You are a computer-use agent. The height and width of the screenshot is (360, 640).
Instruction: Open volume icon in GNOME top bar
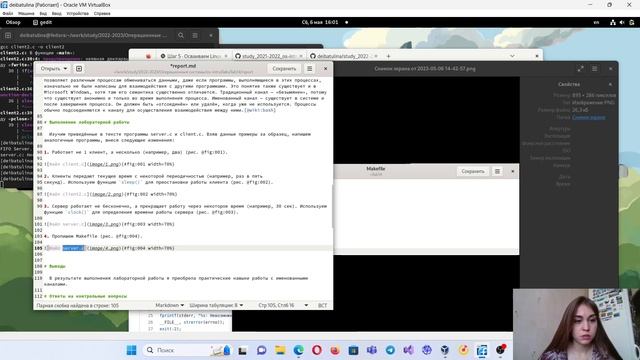coord(622,22)
